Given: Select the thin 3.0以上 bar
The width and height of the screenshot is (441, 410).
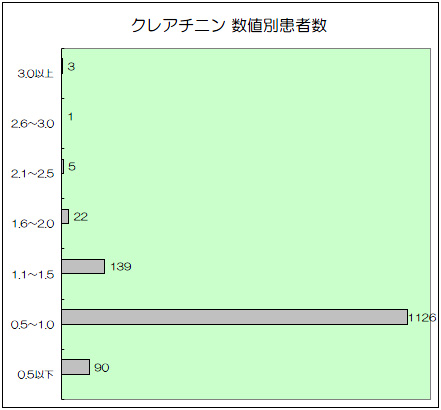Looking at the screenshot, I should coord(62,66).
